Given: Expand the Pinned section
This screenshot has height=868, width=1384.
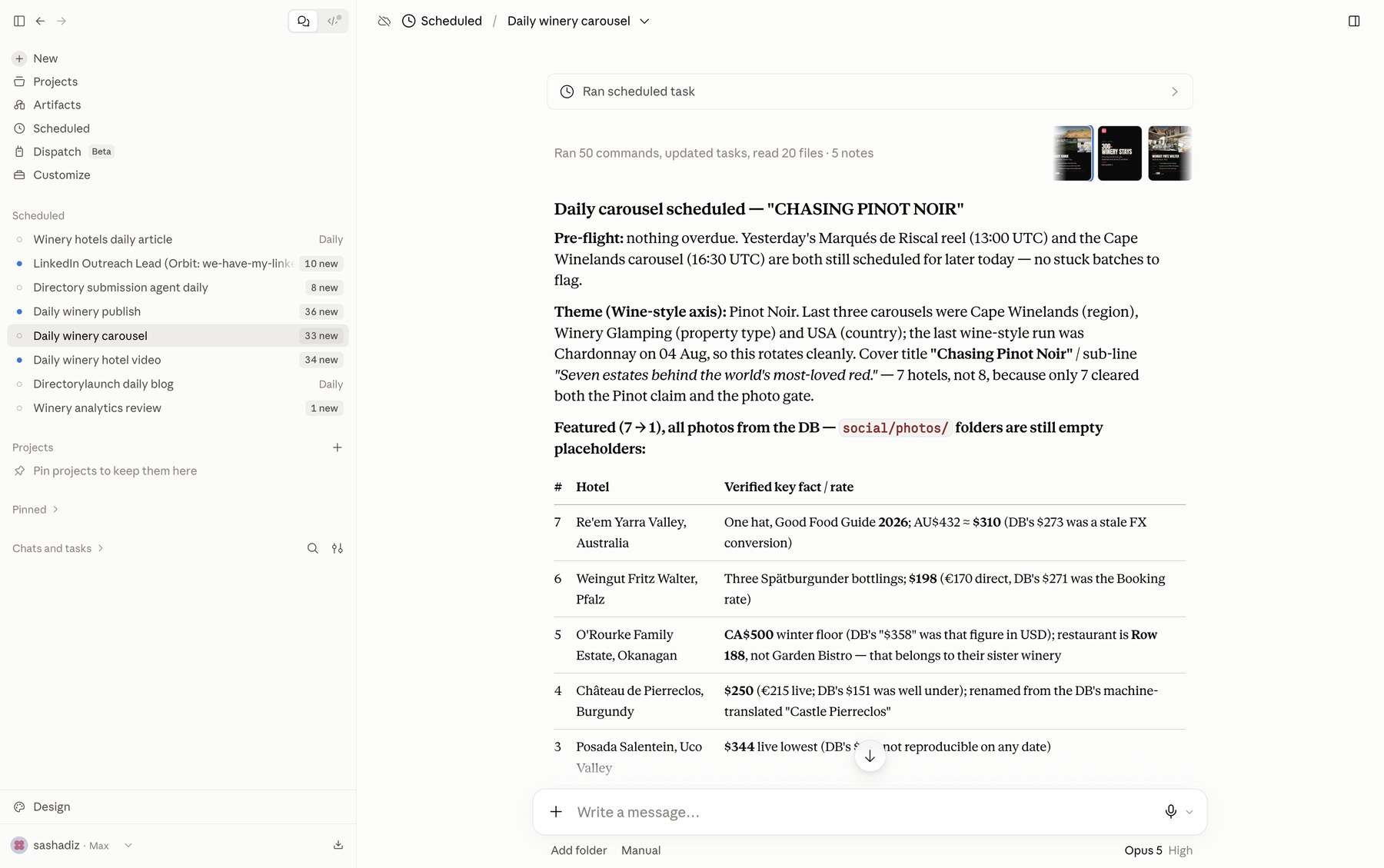Looking at the screenshot, I should (x=35, y=510).
